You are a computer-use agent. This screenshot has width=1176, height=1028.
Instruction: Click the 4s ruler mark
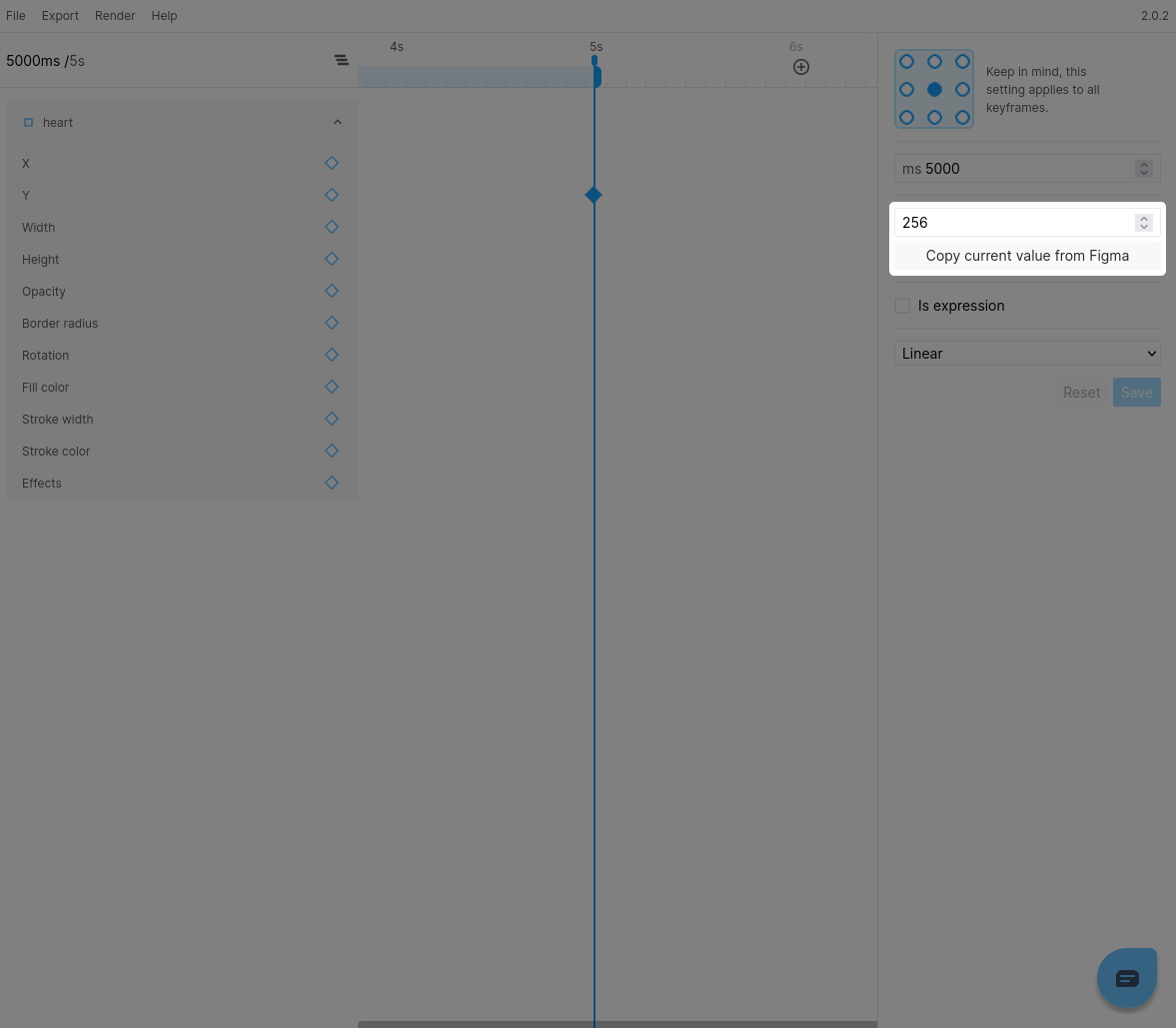(x=397, y=47)
